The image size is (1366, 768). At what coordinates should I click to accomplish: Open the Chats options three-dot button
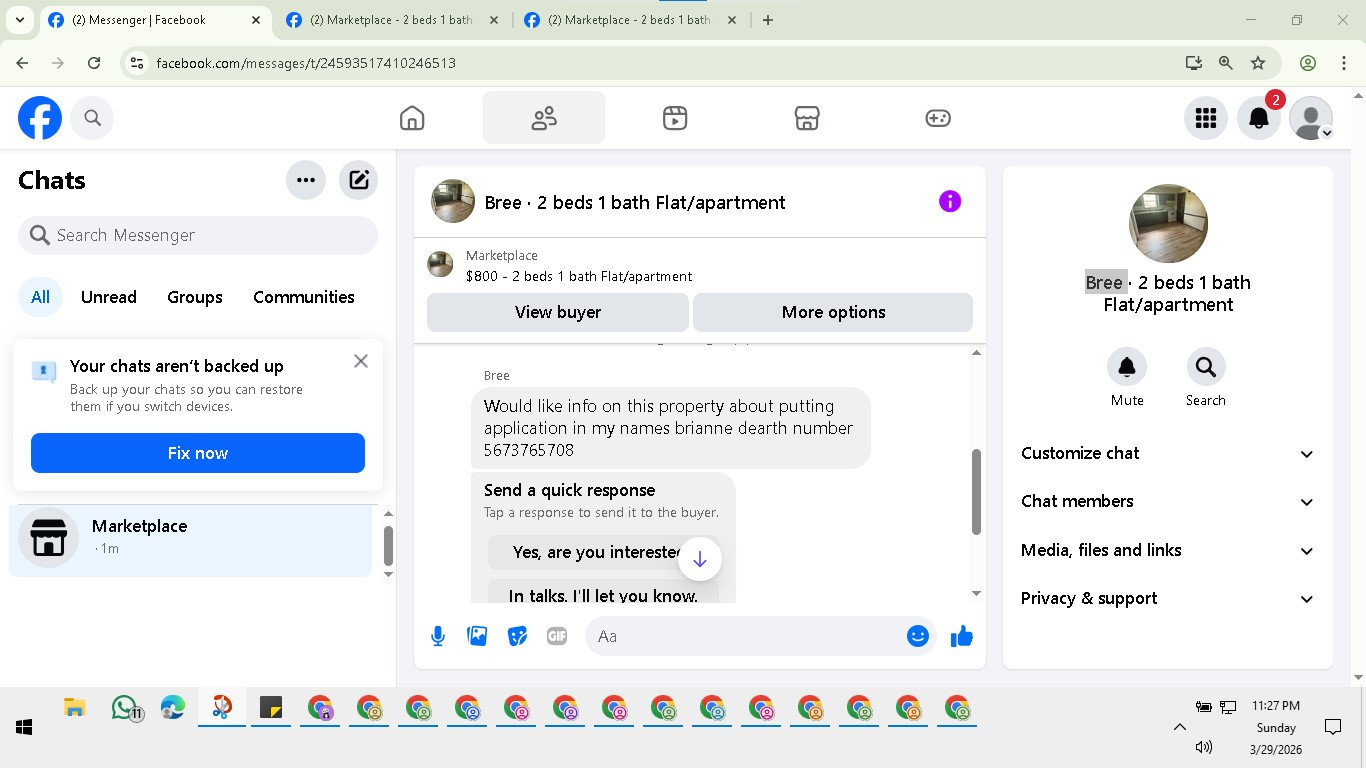coord(306,180)
